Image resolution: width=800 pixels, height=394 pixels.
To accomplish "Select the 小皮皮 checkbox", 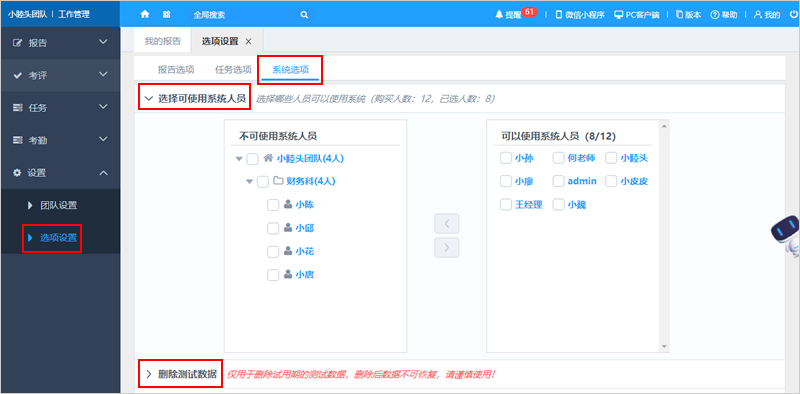I will coord(611,181).
